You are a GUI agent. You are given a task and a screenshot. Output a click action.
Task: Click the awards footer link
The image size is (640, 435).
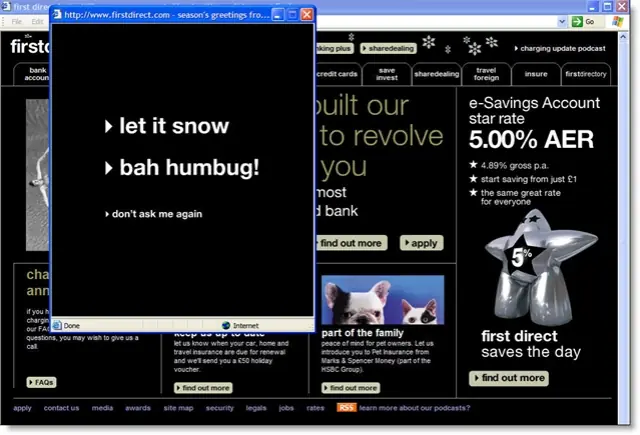click(x=138, y=408)
